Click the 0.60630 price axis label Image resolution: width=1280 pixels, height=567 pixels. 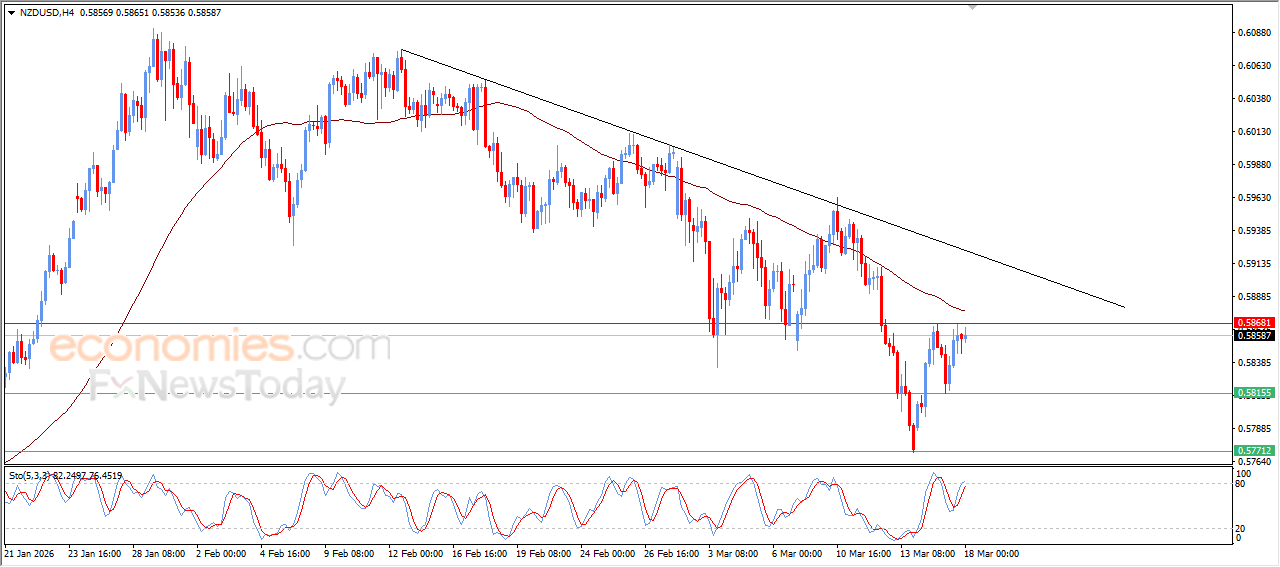coord(1254,66)
